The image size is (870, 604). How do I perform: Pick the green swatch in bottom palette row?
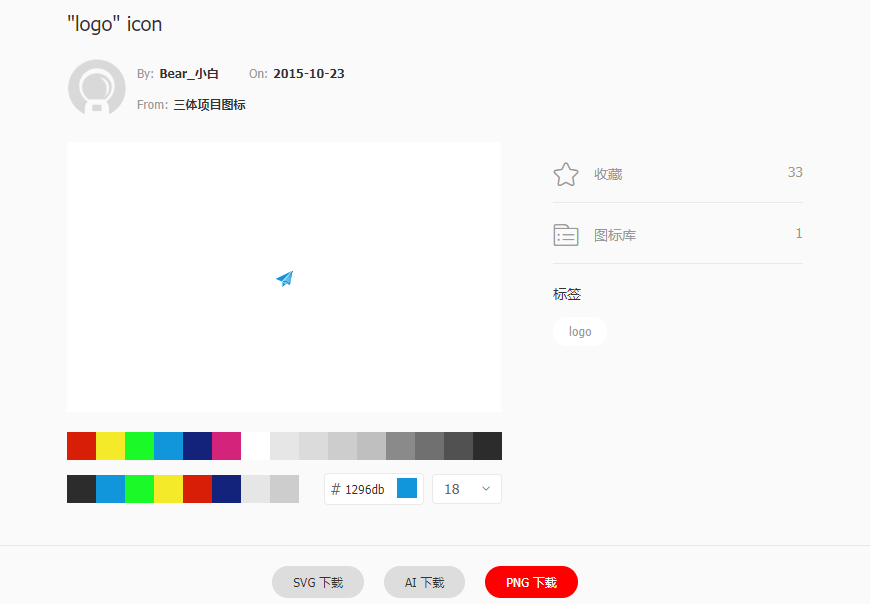[x=139, y=489]
